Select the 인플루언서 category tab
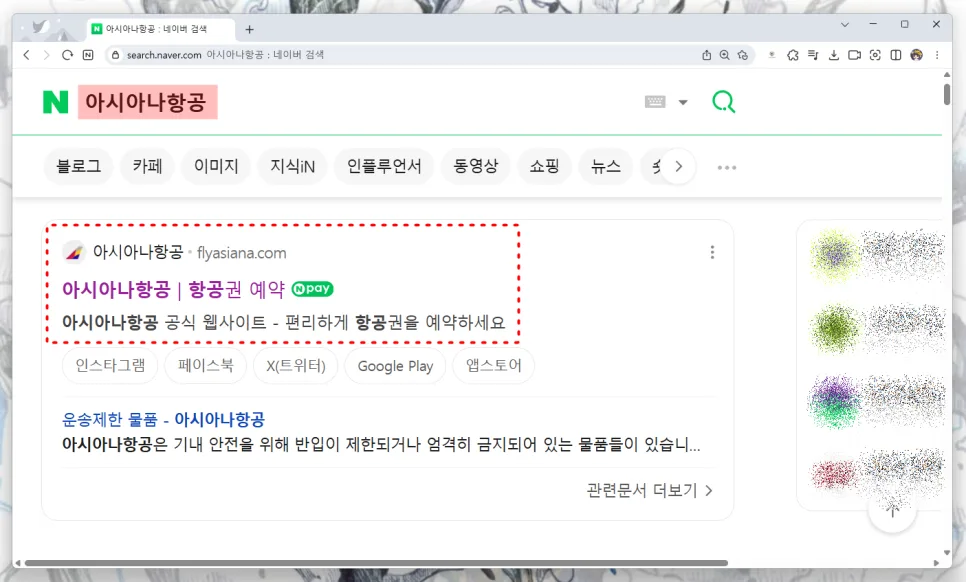This screenshot has height=582, width=966. click(384, 166)
